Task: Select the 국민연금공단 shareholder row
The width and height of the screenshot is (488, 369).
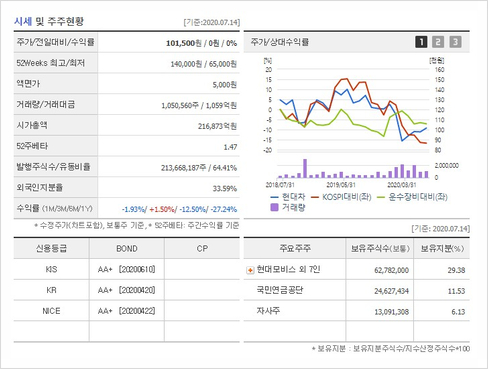Action: point(357,290)
